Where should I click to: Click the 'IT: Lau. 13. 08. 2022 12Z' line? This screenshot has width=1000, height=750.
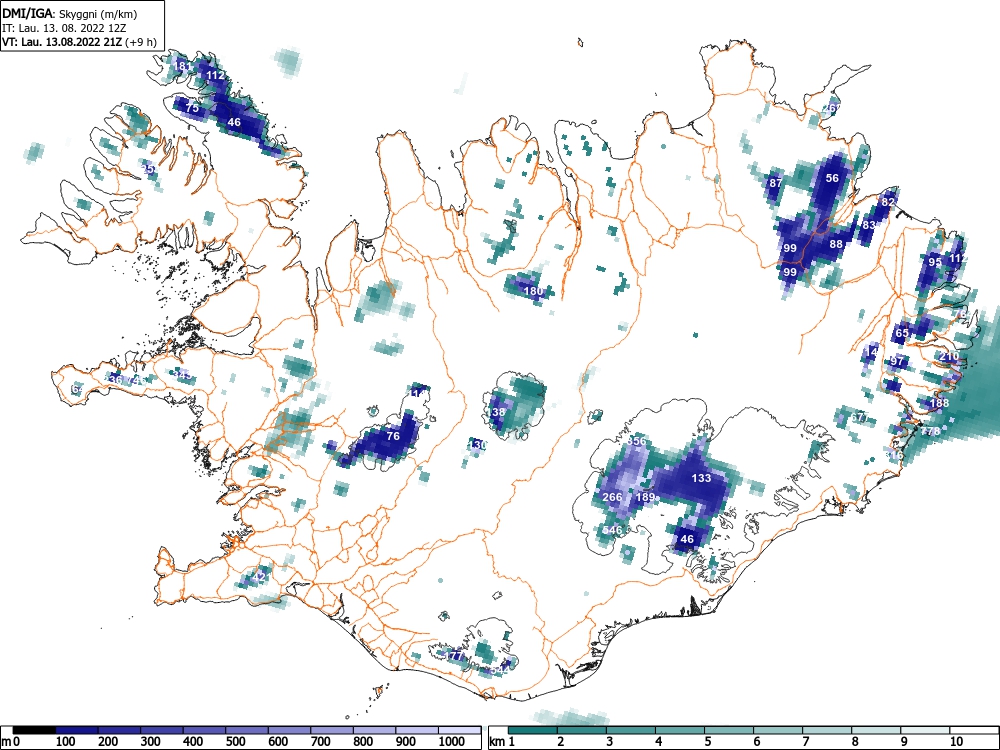[x=64, y=28]
